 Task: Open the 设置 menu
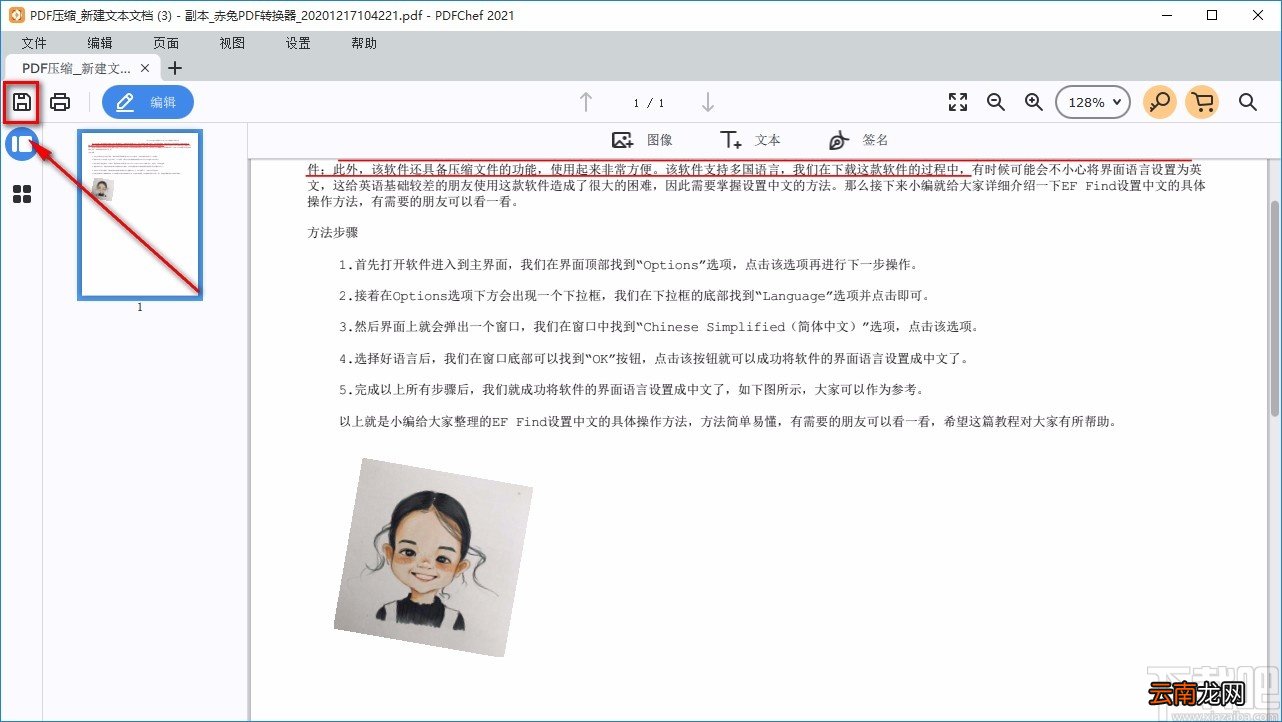tap(298, 43)
